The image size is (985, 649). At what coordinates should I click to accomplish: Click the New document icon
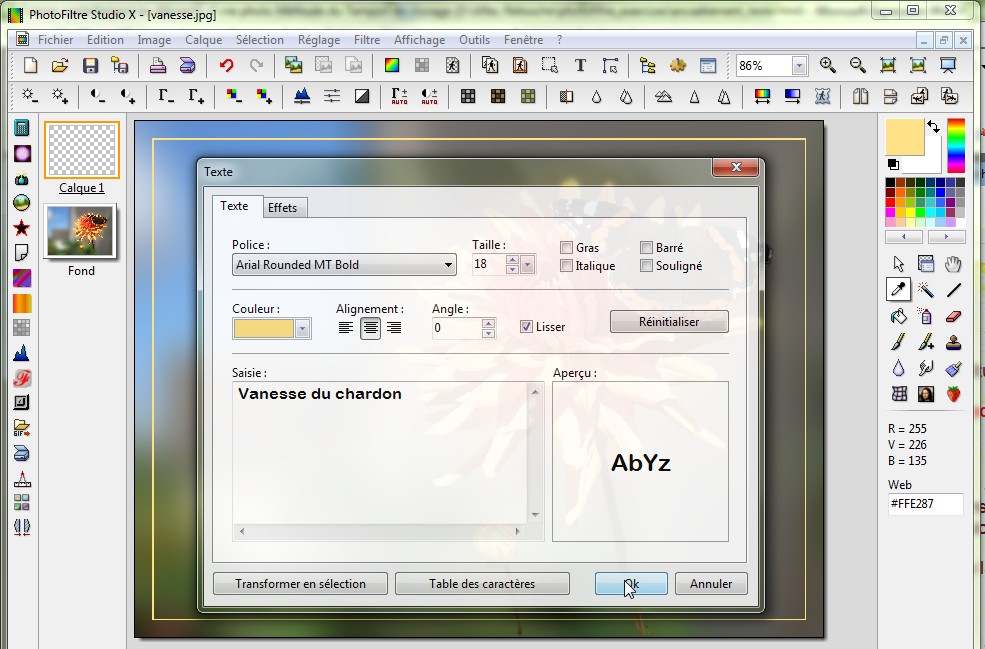point(30,65)
